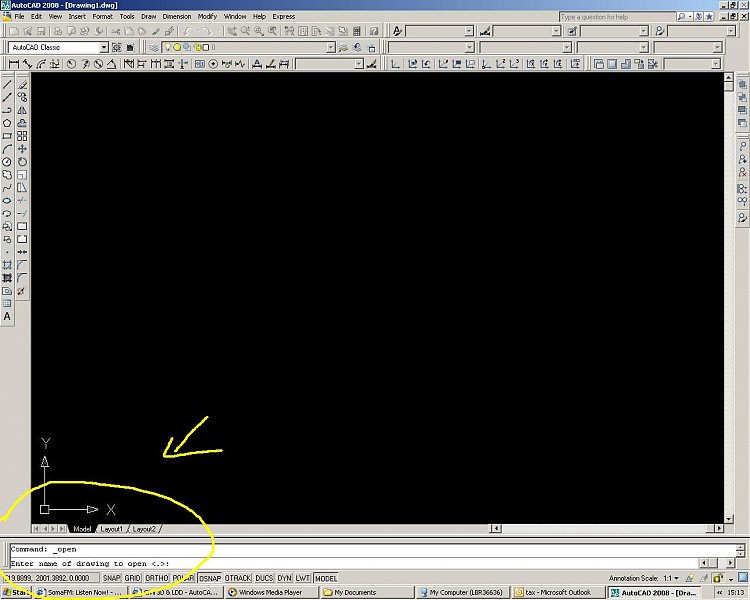The height and width of the screenshot is (600, 750).
Task: Toggle ORTHO mode in status bar
Action: (x=157, y=578)
